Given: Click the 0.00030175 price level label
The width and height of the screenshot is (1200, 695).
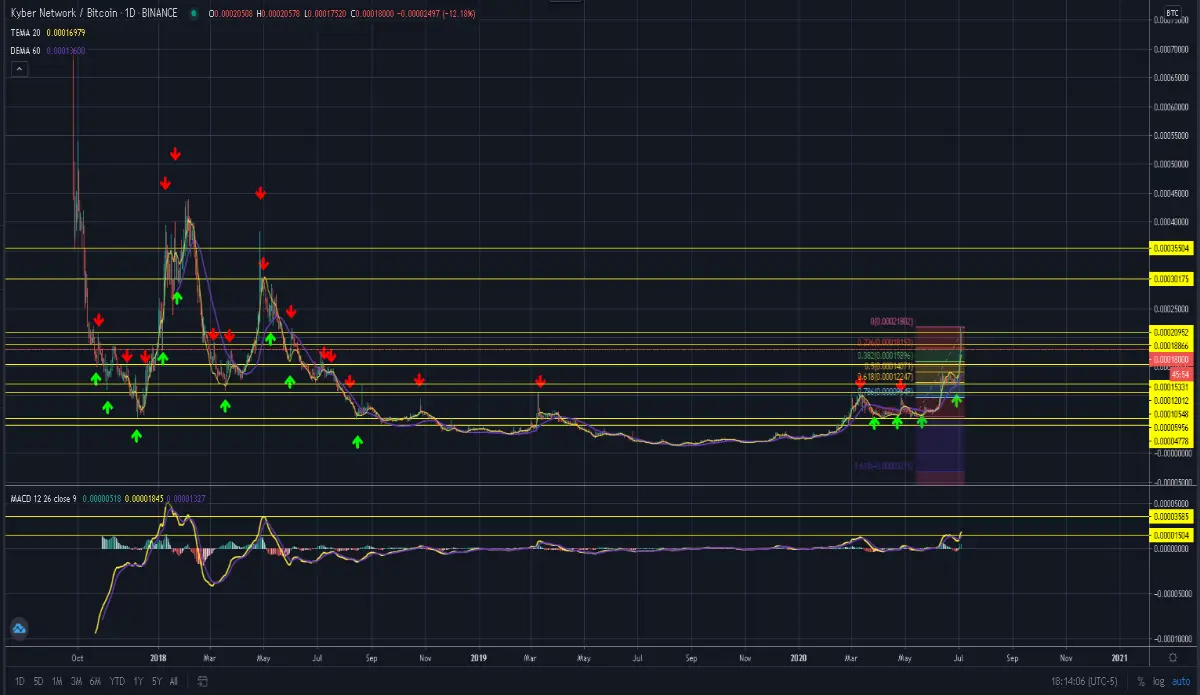Looking at the screenshot, I should pyautogui.click(x=1171, y=280).
